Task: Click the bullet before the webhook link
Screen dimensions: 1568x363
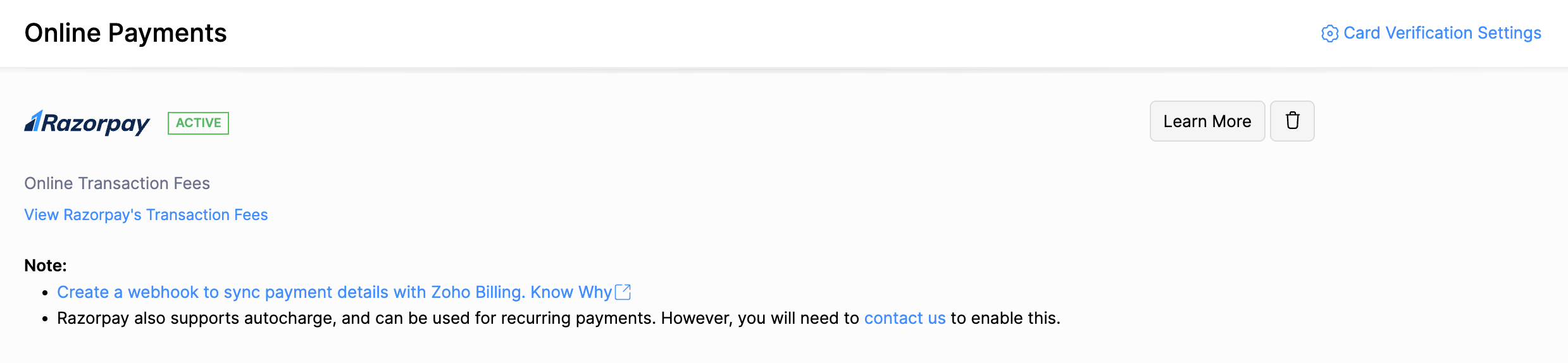Action: tap(45, 293)
